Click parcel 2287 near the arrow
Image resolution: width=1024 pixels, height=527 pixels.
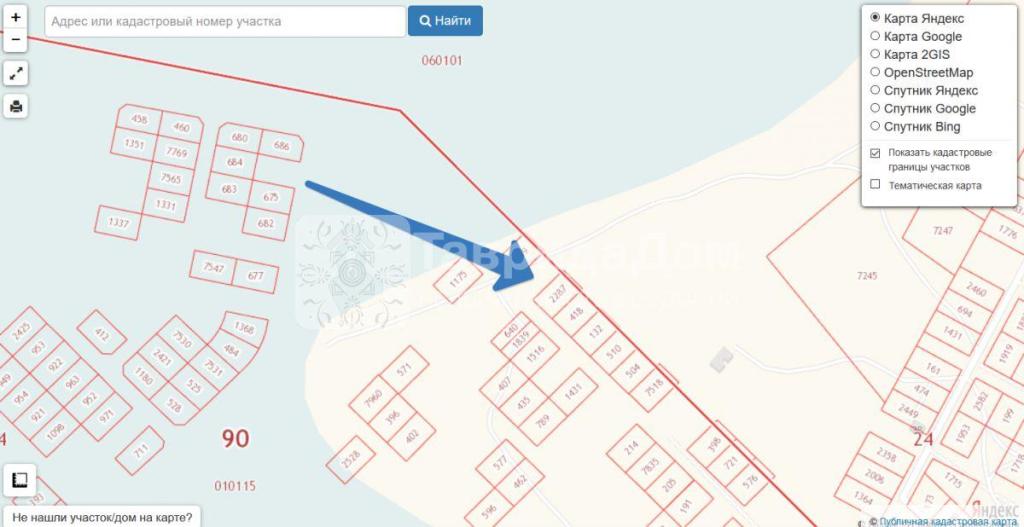[x=557, y=295]
